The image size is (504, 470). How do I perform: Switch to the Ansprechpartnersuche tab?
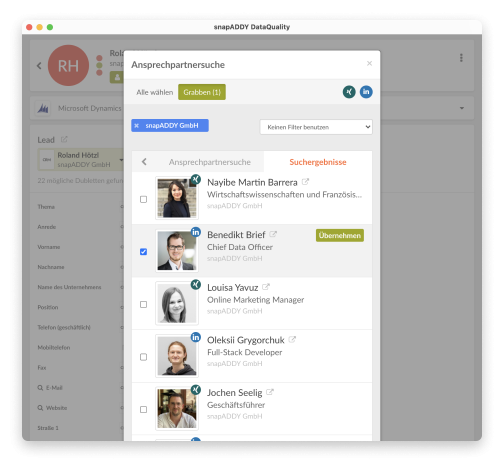(x=210, y=162)
